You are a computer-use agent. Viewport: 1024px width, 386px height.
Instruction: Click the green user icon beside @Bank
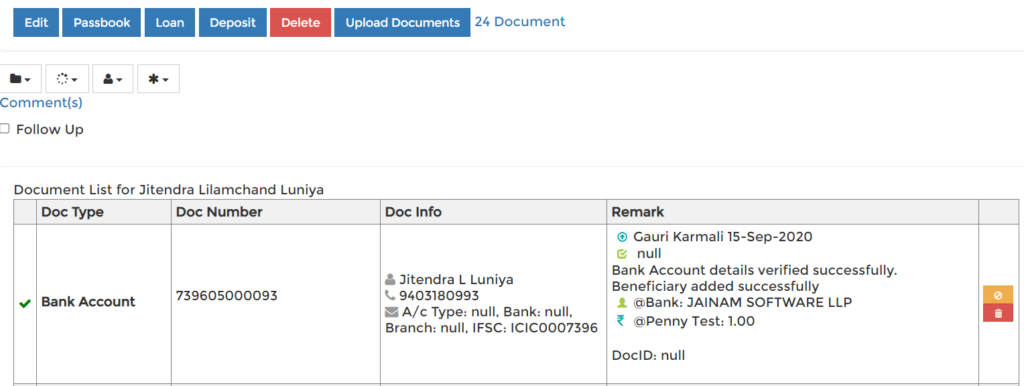(x=622, y=303)
